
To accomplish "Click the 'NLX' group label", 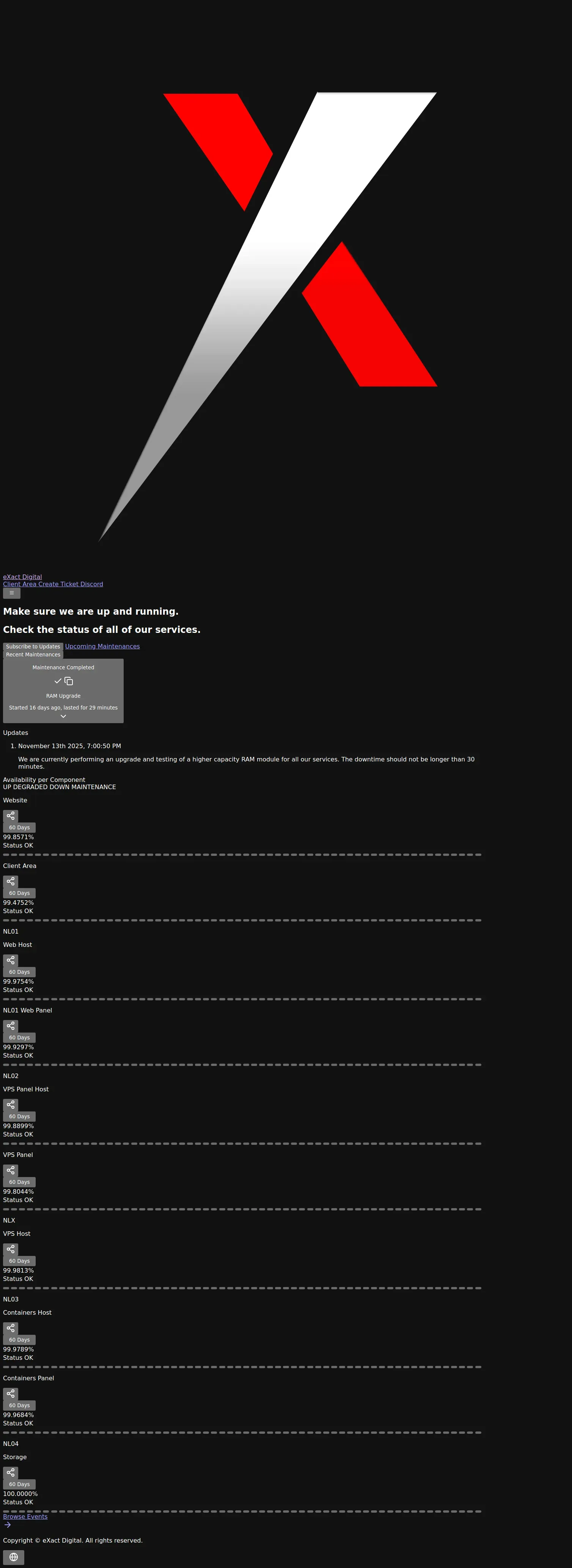I will point(9,1220).
